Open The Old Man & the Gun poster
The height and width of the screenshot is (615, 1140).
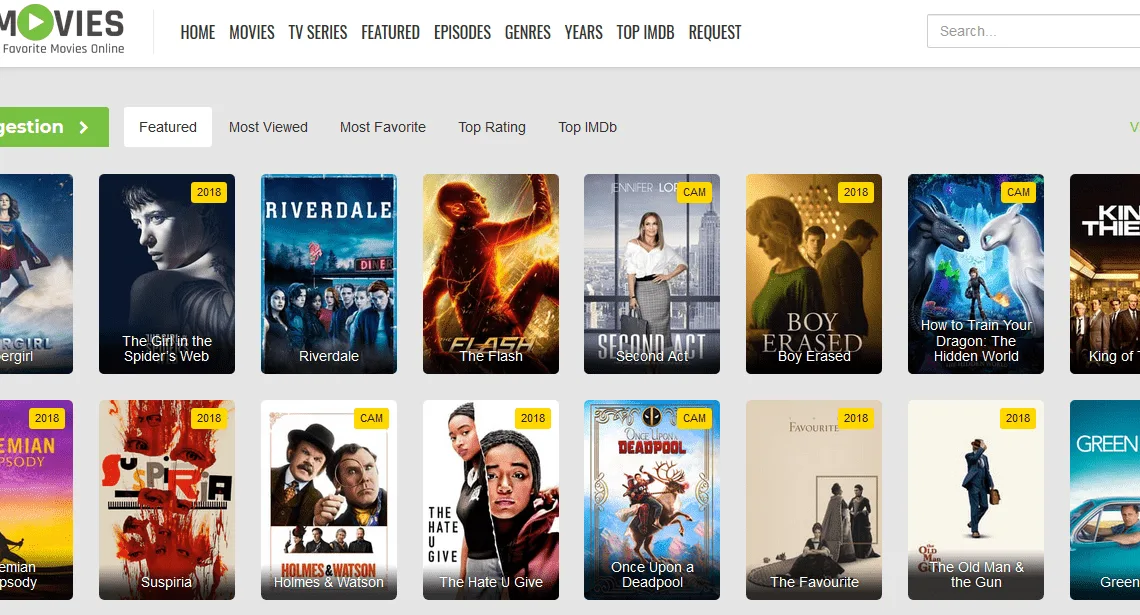(x=976, y=499)
